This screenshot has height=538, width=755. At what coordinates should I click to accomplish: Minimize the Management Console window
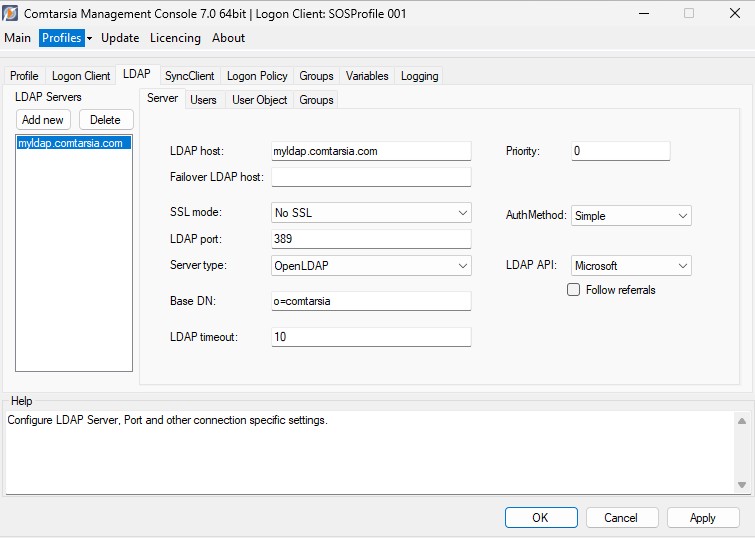pos(644,13)
